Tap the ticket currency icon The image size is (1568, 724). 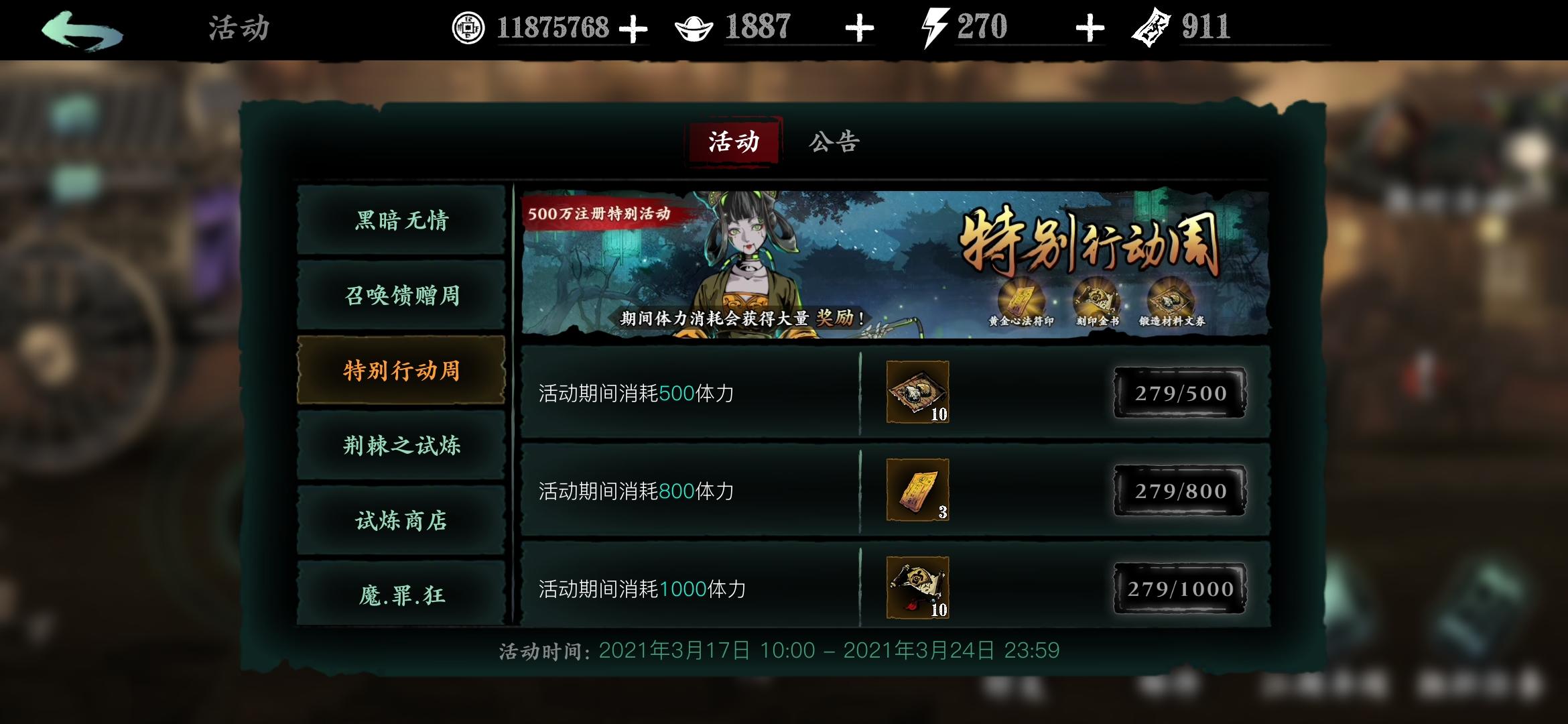(1151, 29)
